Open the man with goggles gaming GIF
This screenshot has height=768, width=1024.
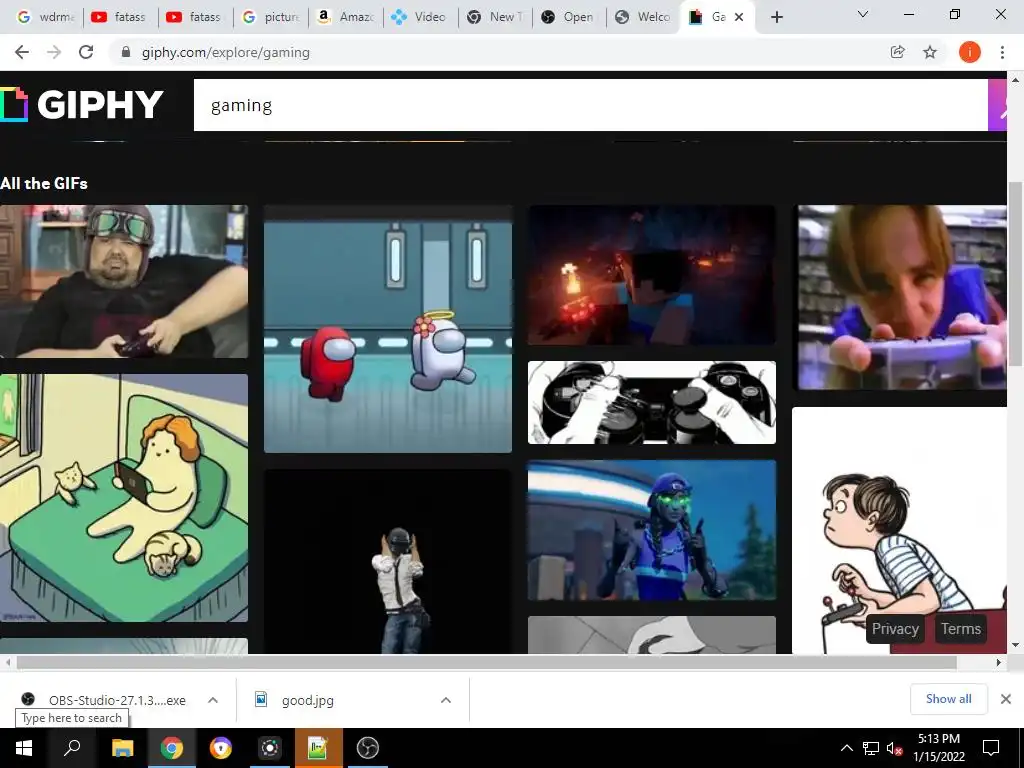click(x=124, y=281)
